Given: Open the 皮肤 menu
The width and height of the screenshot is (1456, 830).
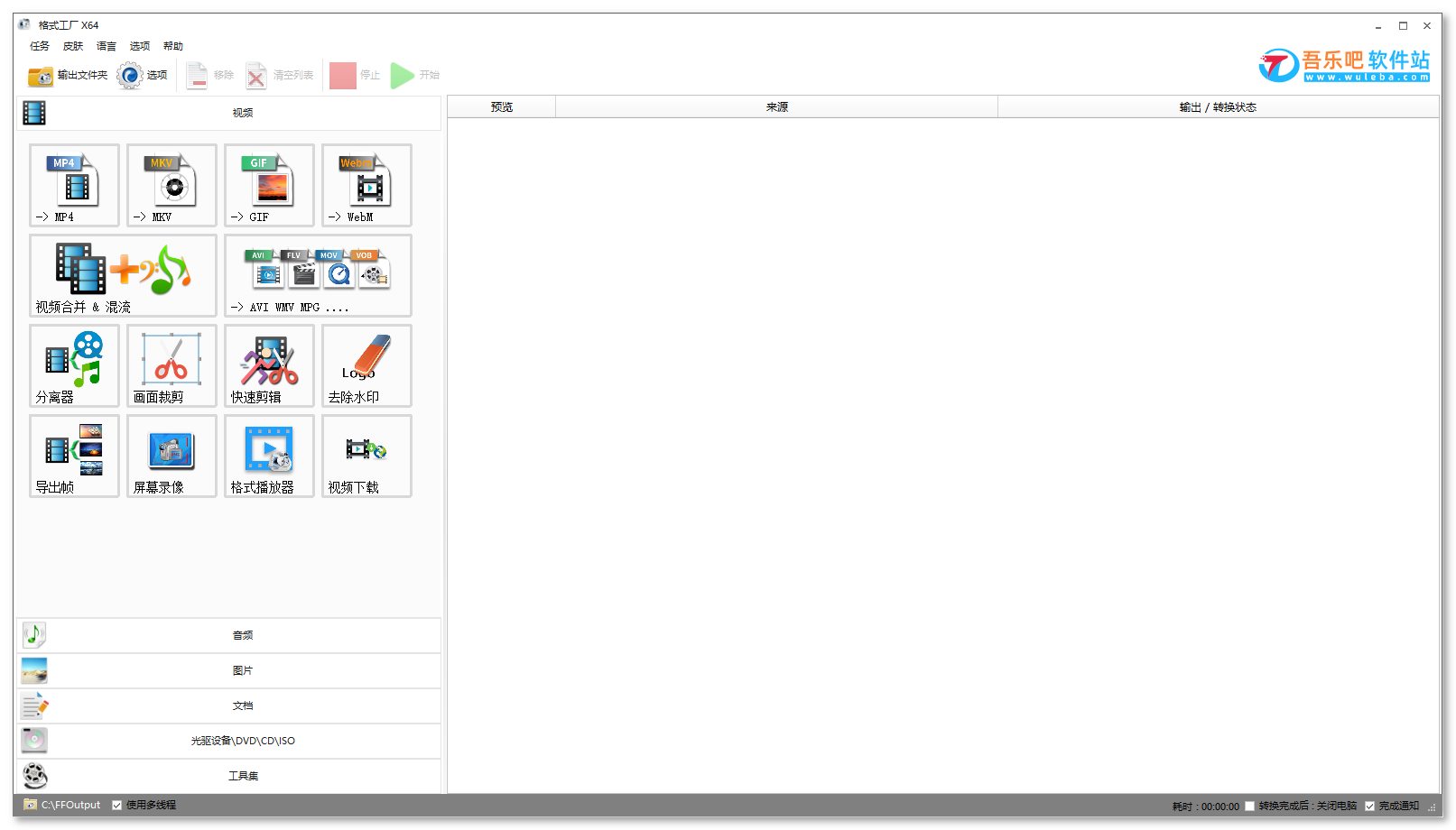Looking at the screenshot, I should pos(73,46).
